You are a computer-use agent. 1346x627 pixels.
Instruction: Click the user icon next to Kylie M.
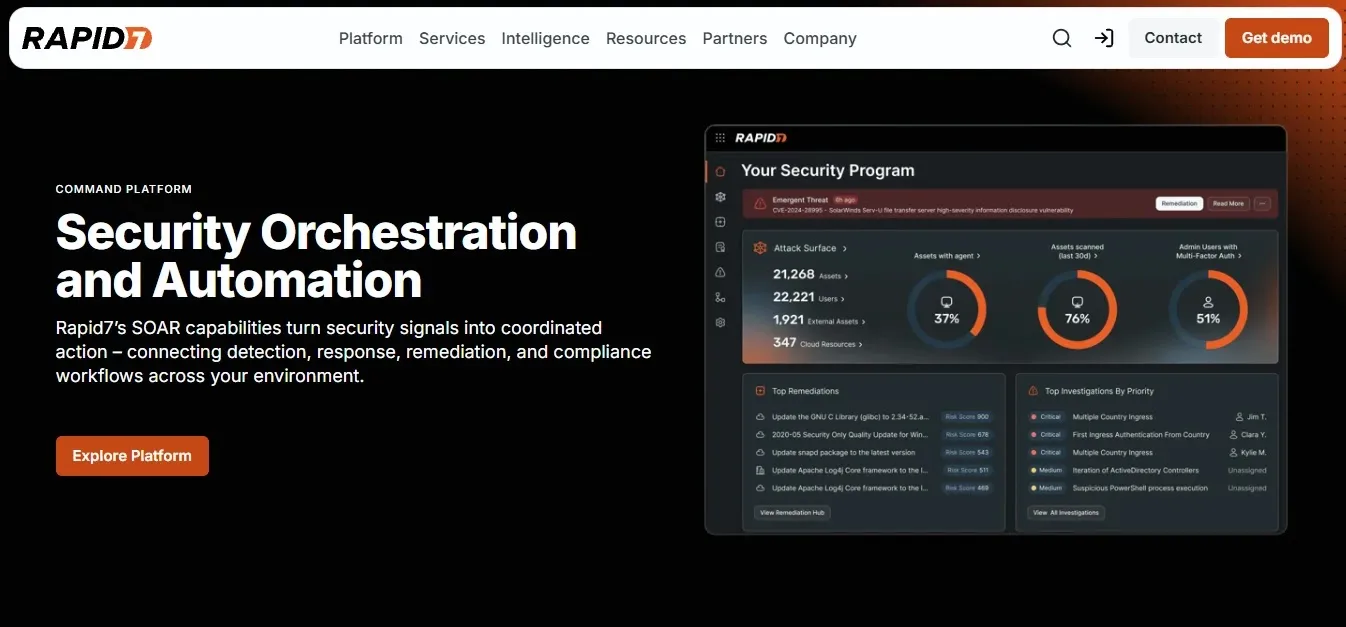1233,453
